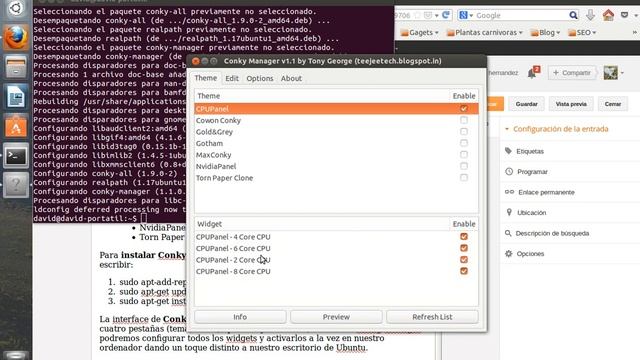The height and width of the screenshot is (360, 640).
Task: Select CPUPanel - 8 Core CPU widget row
Action: 336,271
